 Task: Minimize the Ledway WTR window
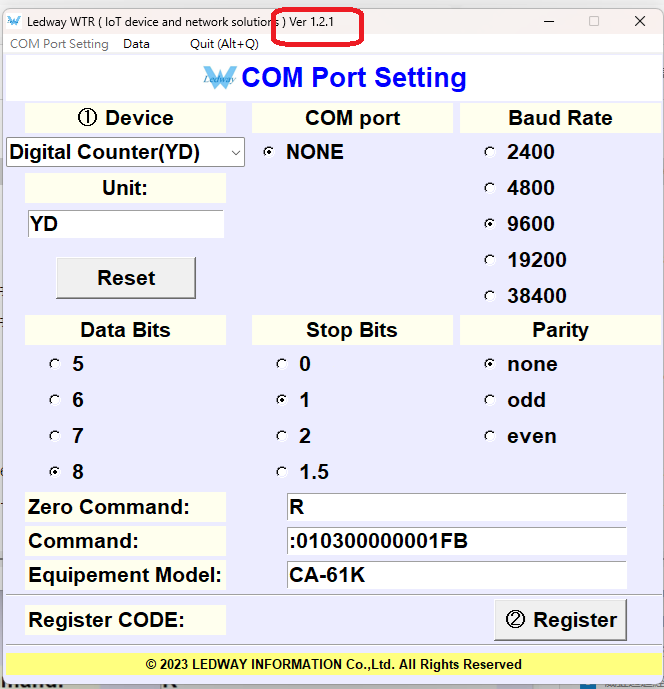click(549, 21)
